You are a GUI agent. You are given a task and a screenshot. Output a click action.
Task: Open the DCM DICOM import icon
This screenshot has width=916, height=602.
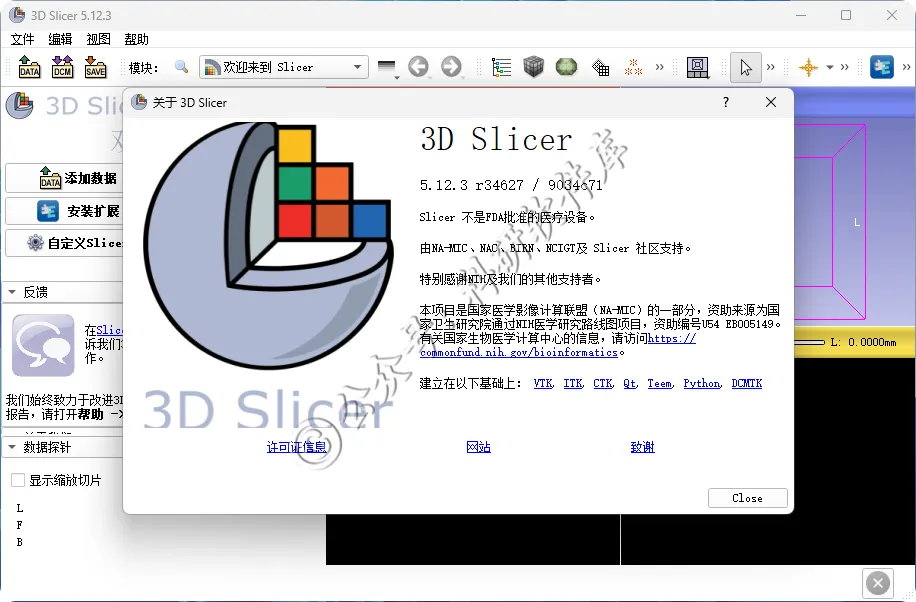pyautogui.click(x=62, y=67)
